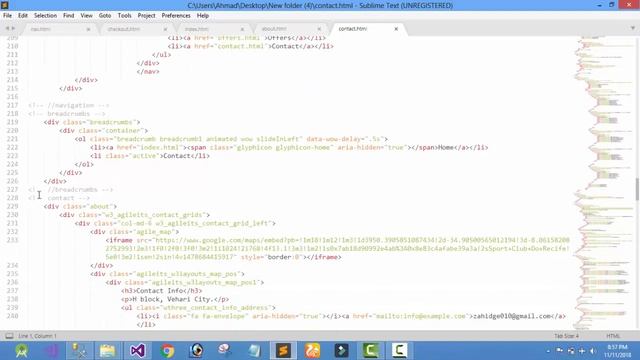Open Android Studio from taskbar

21,351
